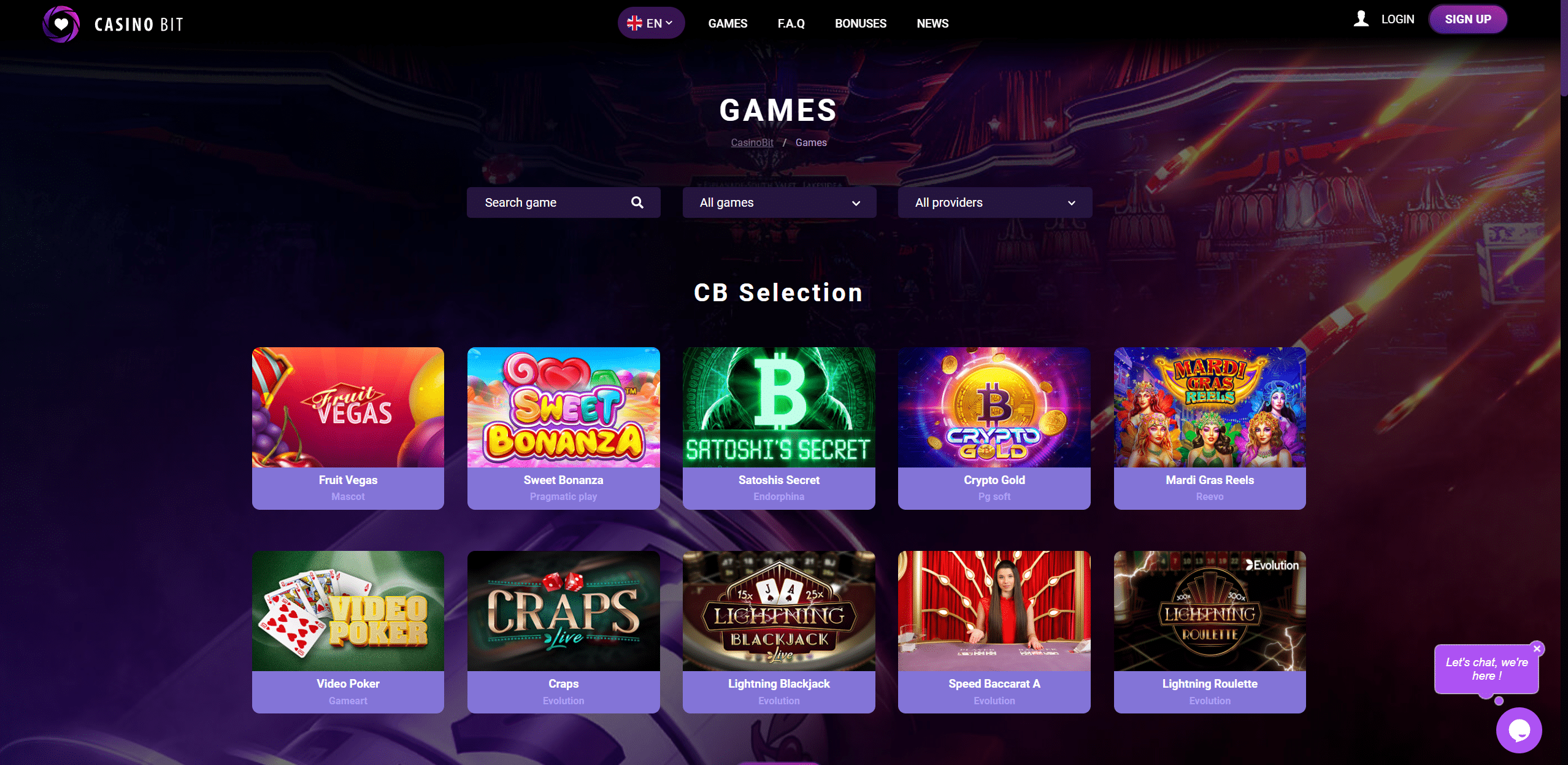
Task: Open the Sweet Bonanza game thumbnail
Action: click(563, 407)
